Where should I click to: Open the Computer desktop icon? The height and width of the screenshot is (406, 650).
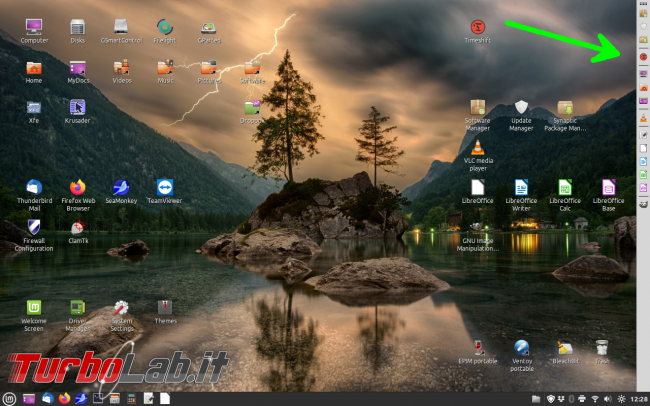click(34, 27)
